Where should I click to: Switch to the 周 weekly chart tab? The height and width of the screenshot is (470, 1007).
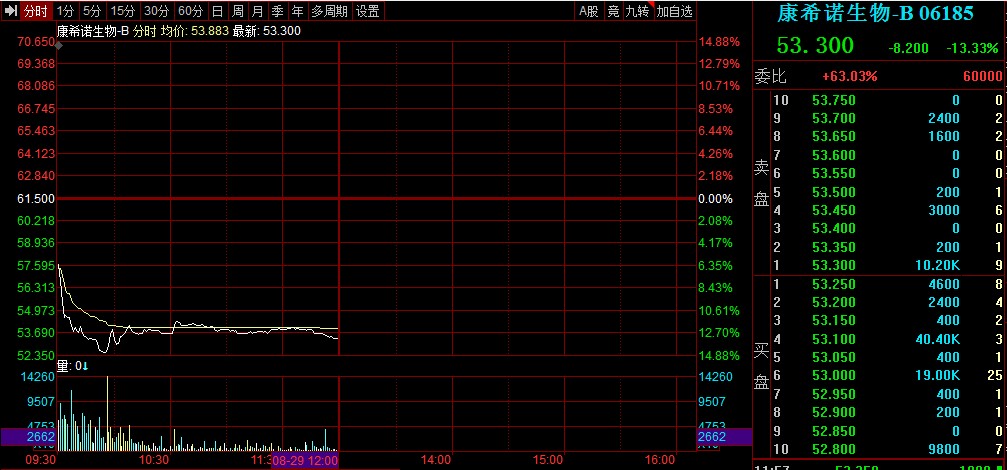(238, 11)
